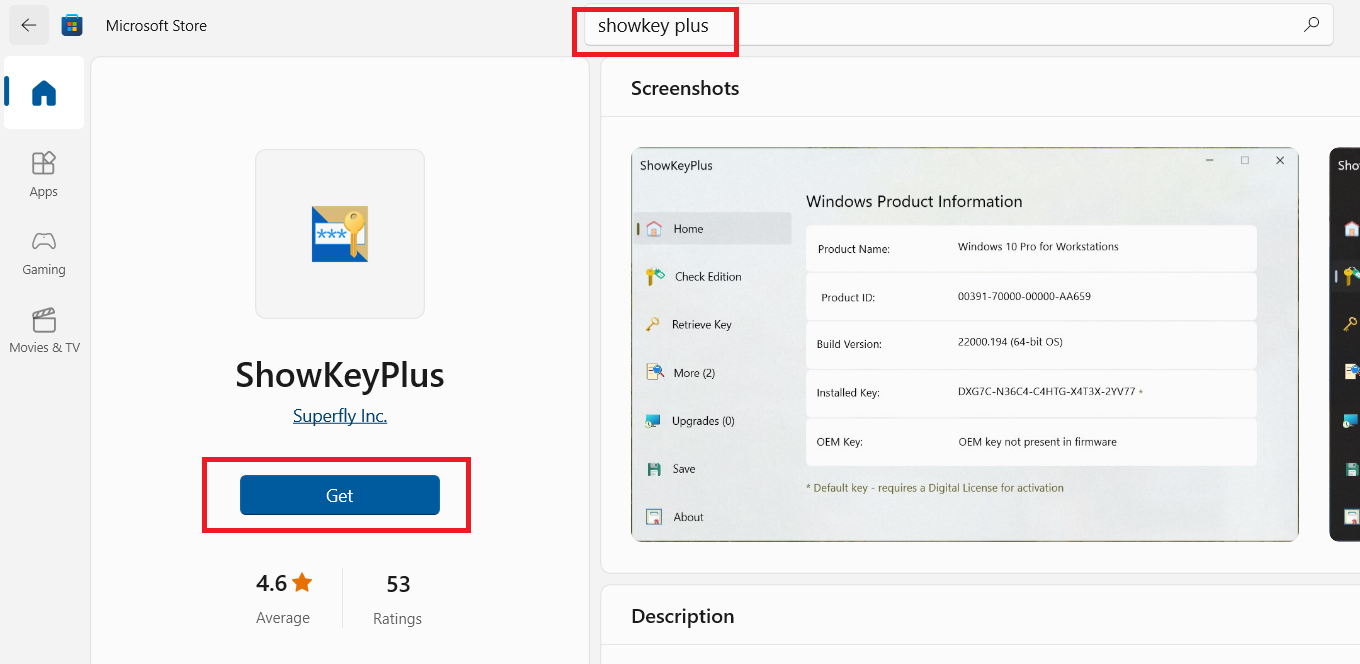1360x664 pixels.
Task: Click the close X in the screenshot window
Action: (x=1279, y=160)
